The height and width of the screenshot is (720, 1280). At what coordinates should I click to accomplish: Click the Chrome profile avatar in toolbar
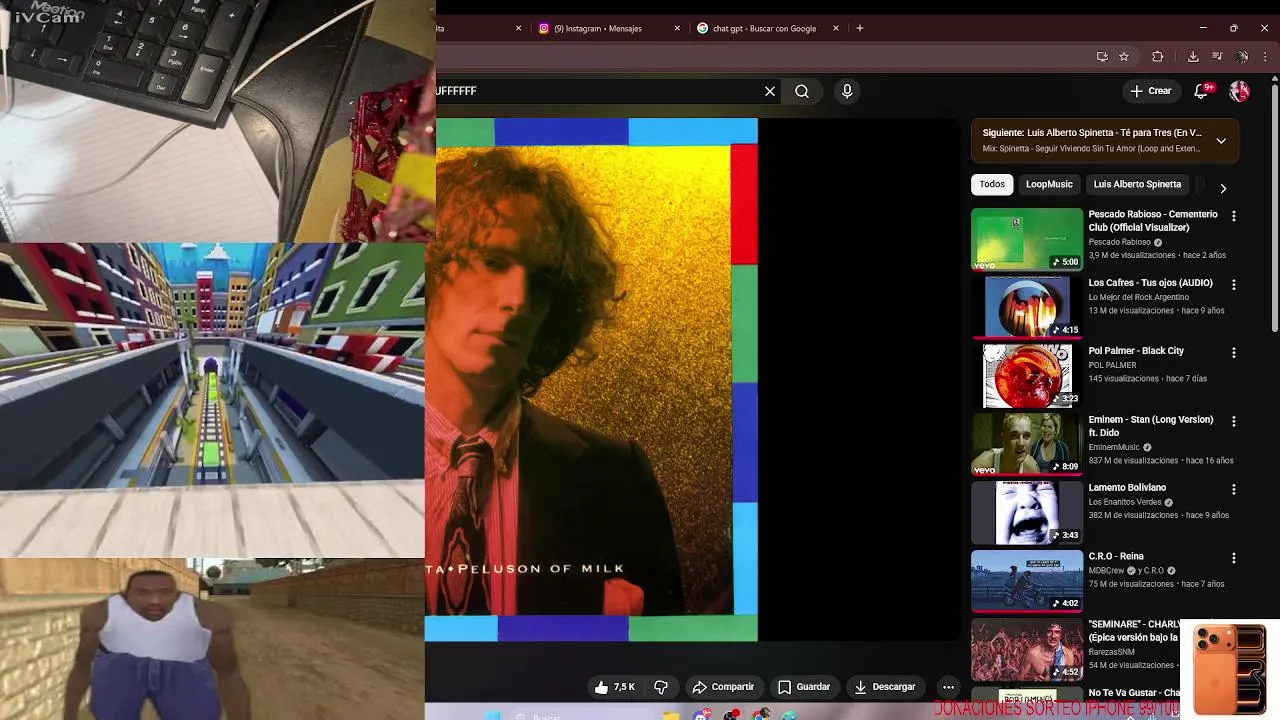coord(1242,57)
